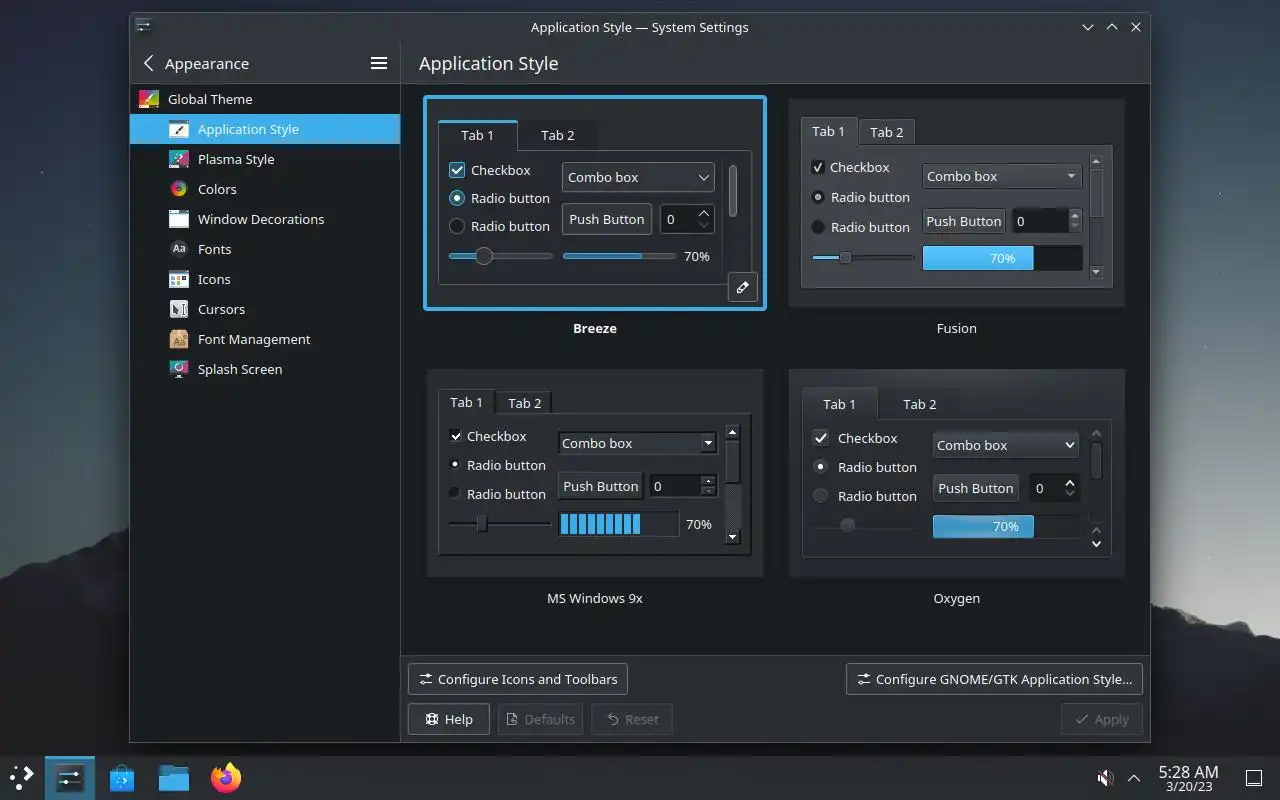Toggle the MS Windows 9x preview Checkbox
The height and width of the screenshot is (800, 1280).
click(455, 436)
